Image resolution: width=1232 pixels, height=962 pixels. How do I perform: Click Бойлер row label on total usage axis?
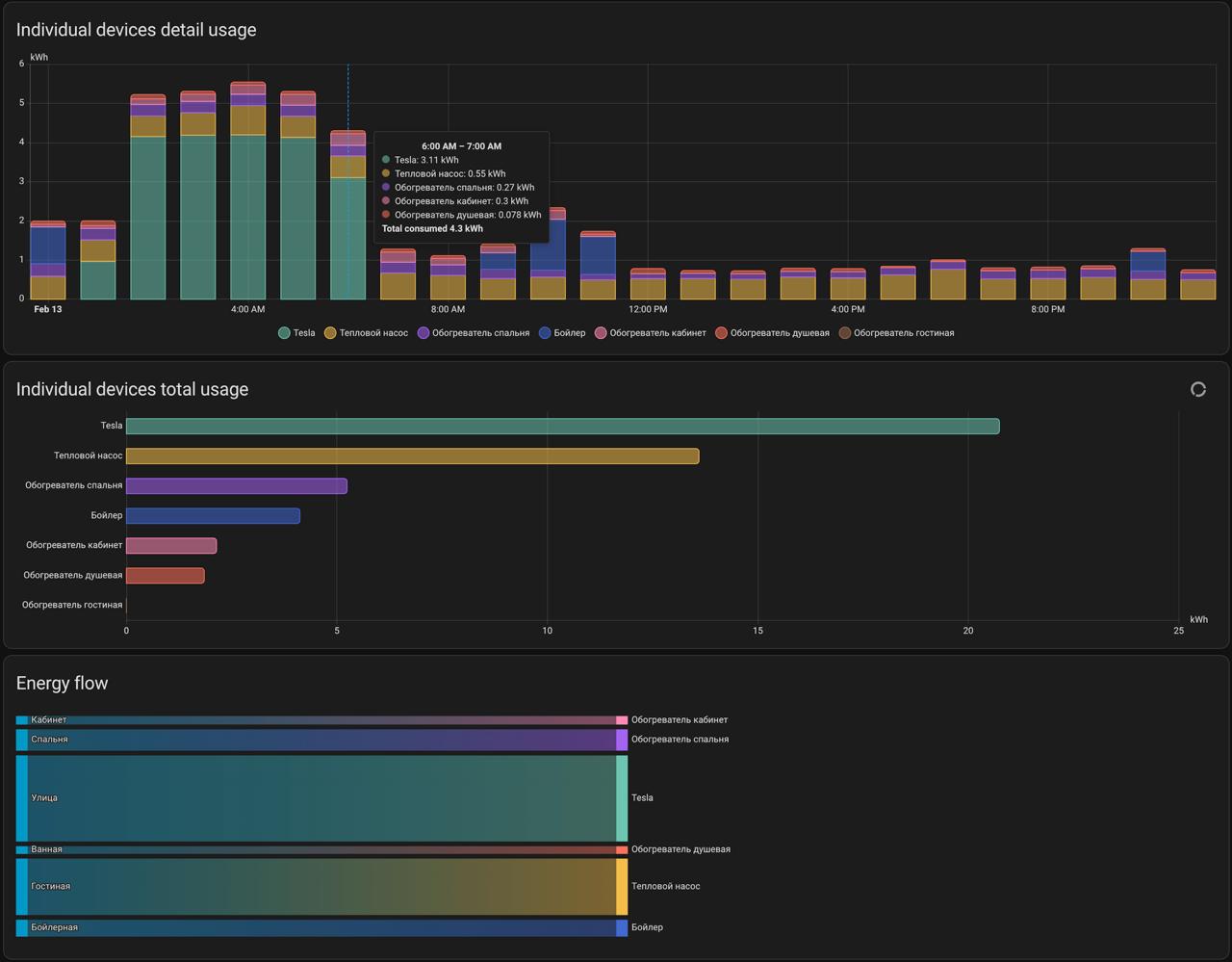[x=107, y=515]
